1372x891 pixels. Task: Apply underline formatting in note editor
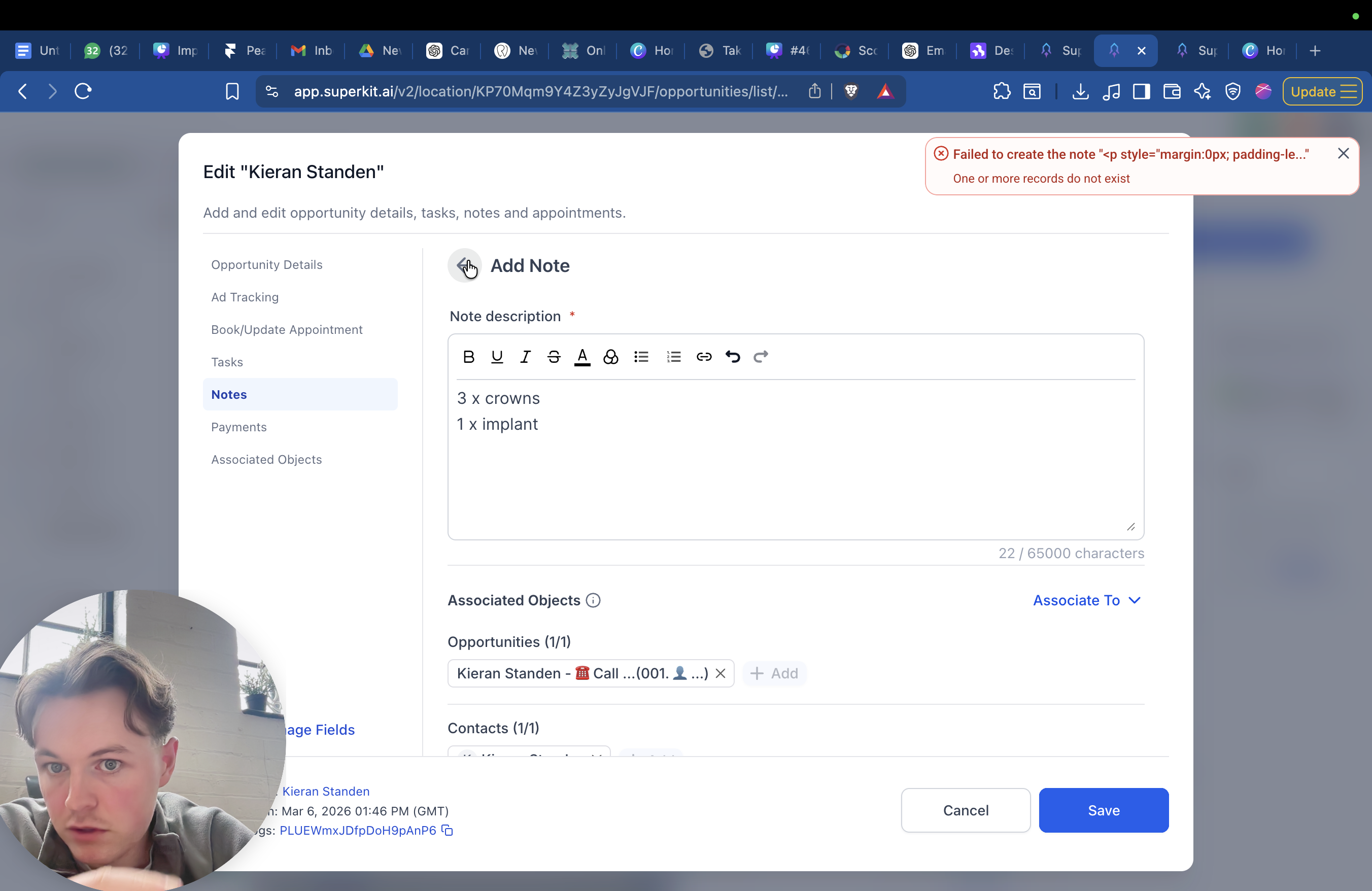(496, 357)
